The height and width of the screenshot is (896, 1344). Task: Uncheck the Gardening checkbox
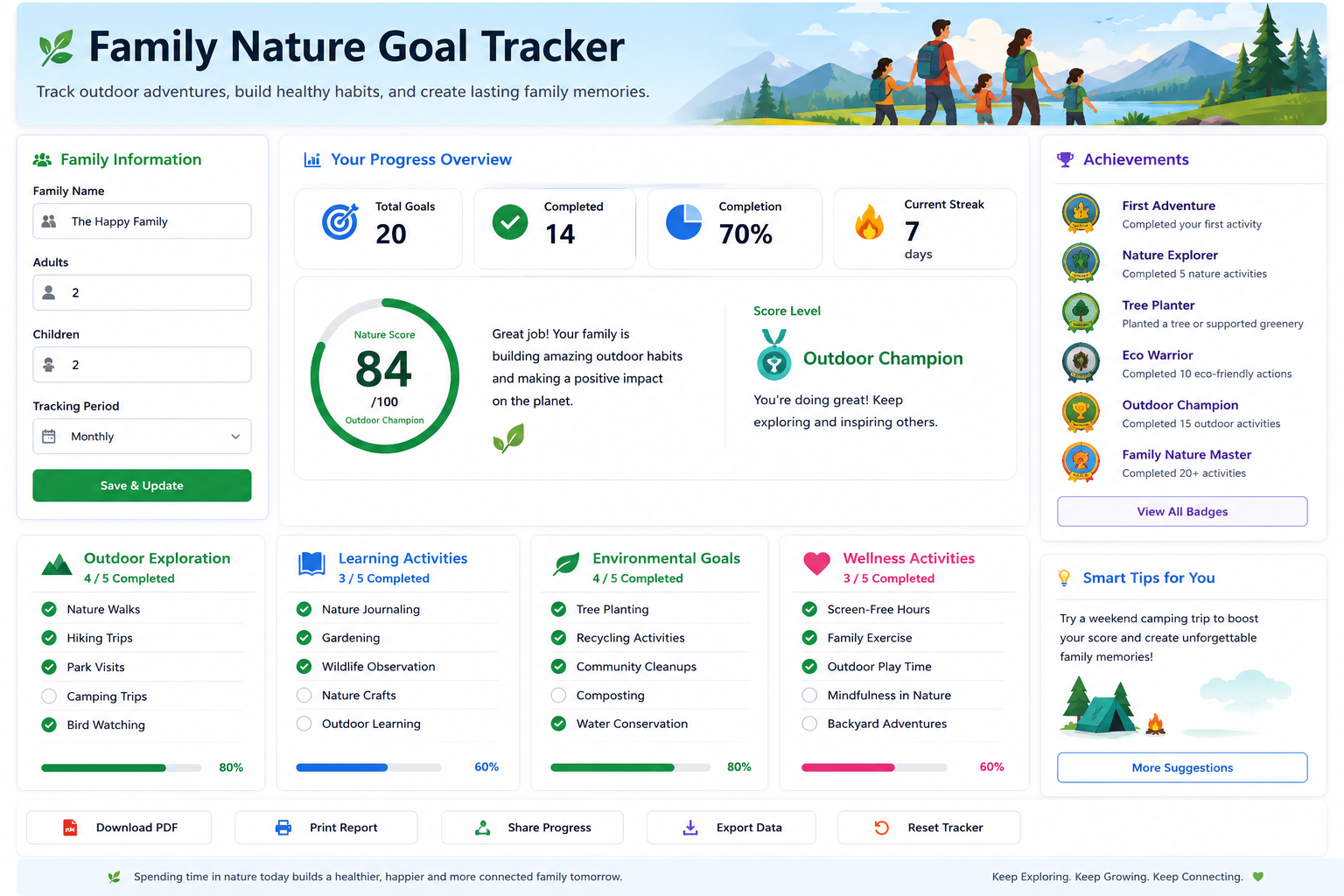coord(304,639)
